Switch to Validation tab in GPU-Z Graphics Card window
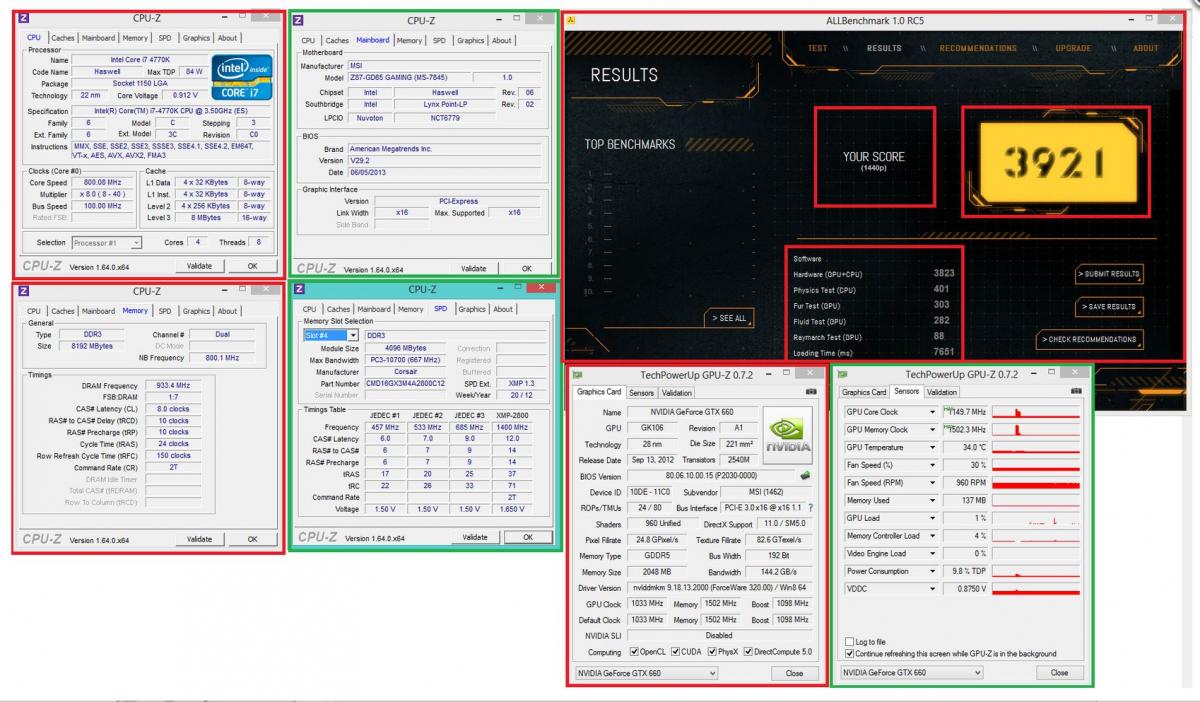 [677, 393]
